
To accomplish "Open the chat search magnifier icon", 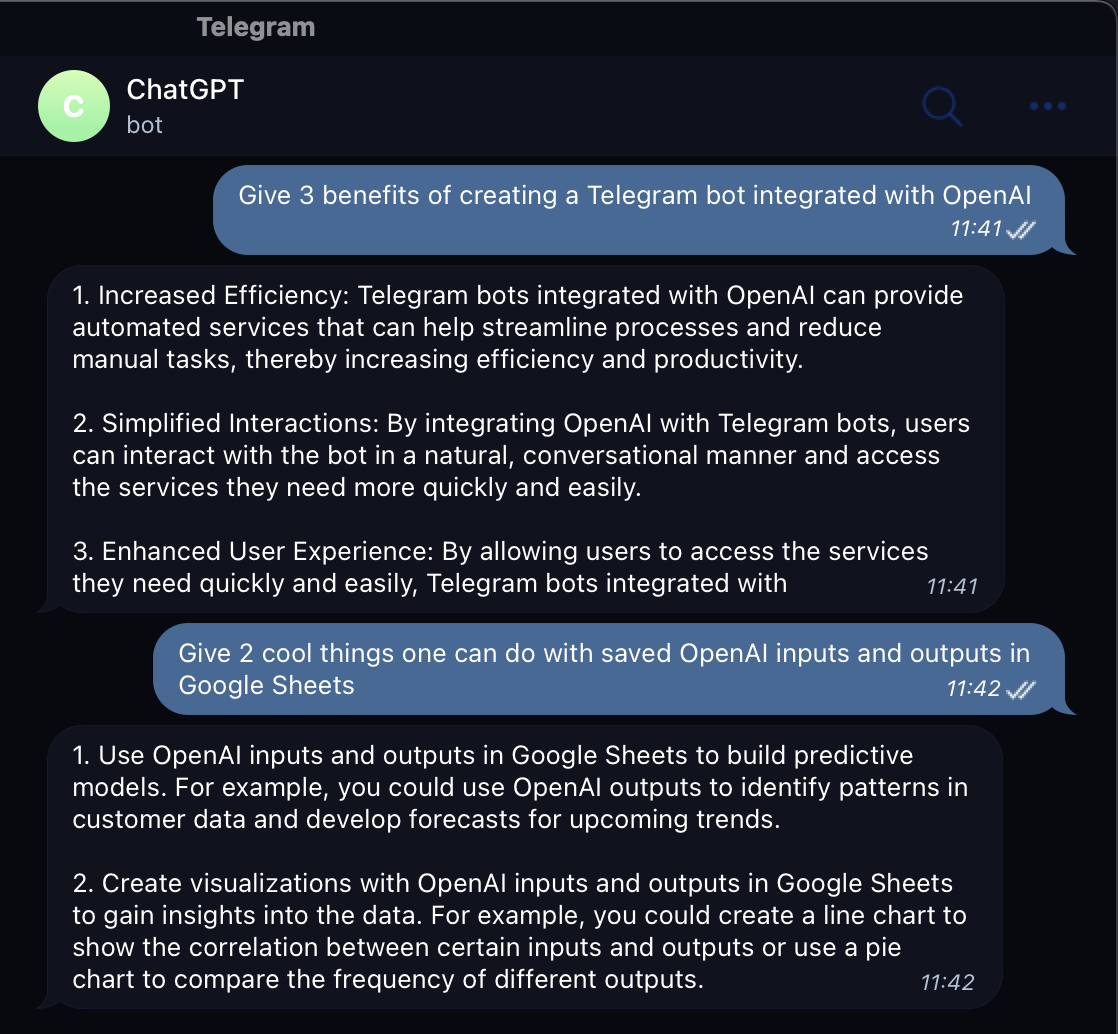I will point(941,105).
